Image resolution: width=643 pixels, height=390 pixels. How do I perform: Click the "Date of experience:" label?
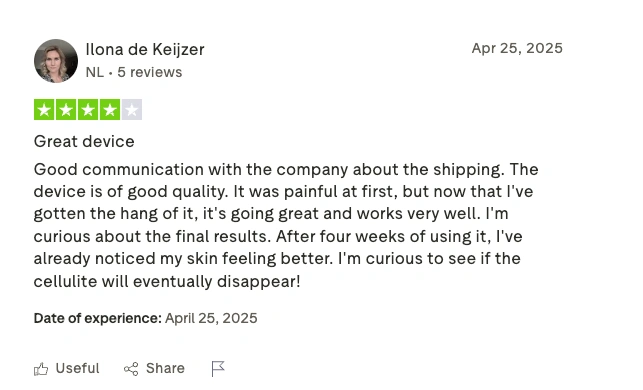point(98,318)
